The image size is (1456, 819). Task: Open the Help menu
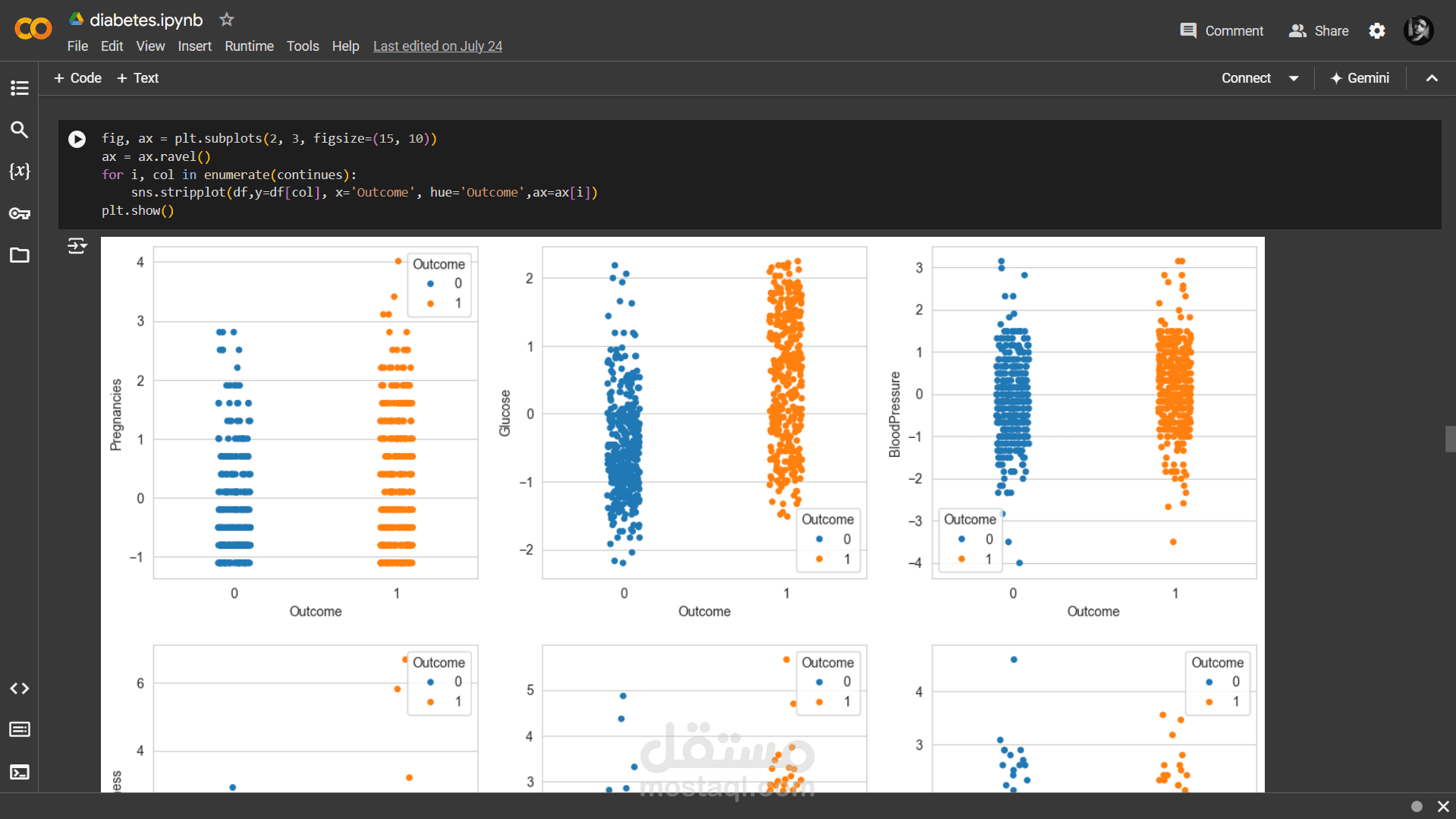coord(345,46)
